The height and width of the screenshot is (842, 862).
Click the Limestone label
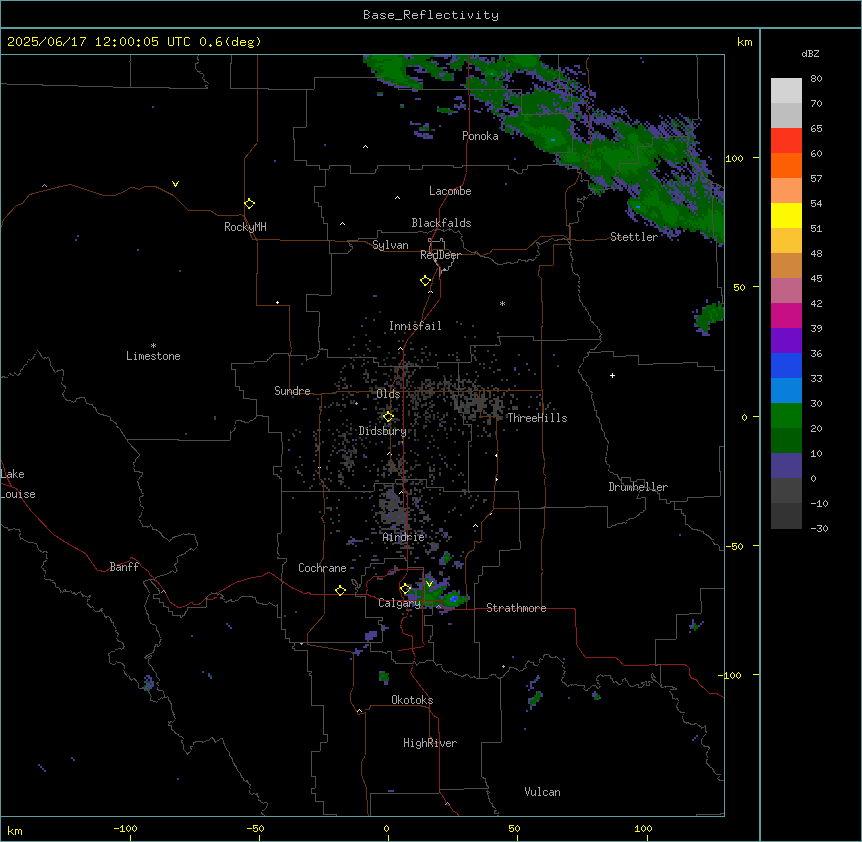coord(153,356)
